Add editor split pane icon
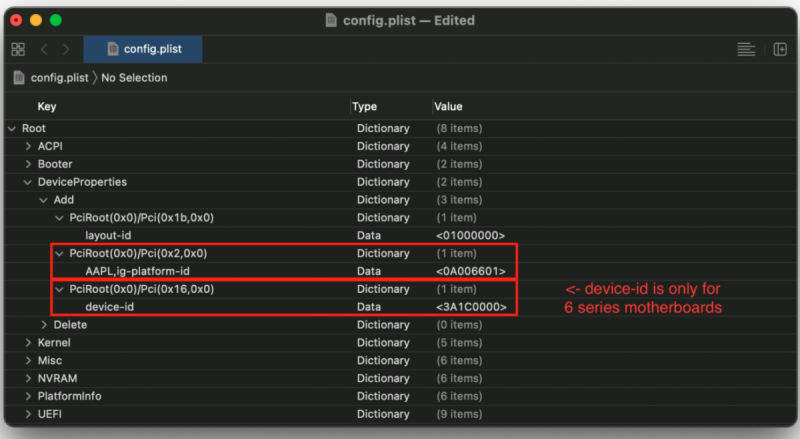This screenshot has width=800, height=439. point(780,49)
